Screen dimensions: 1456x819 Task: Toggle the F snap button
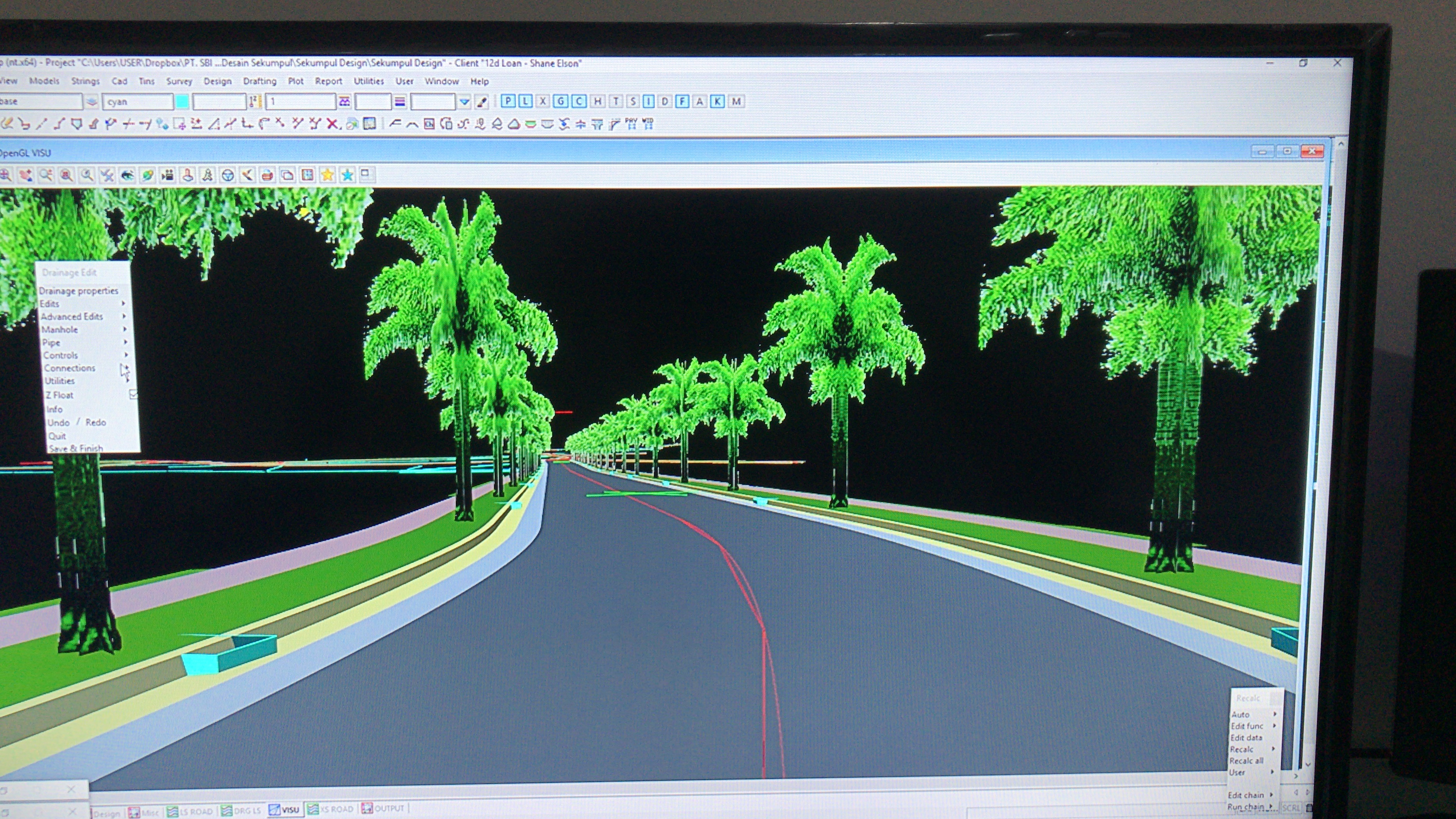click(683, 101)
